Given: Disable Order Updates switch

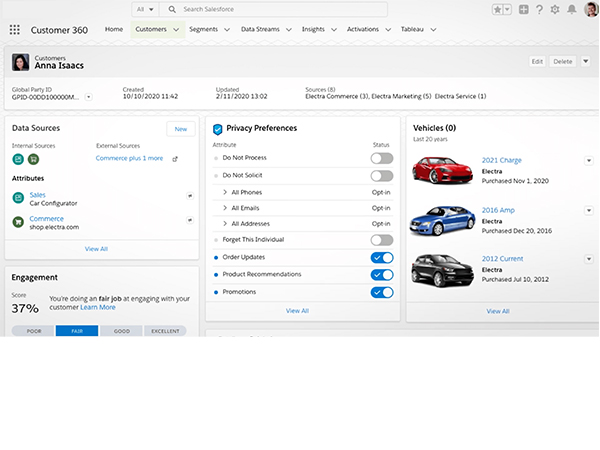Looking at the screenshot, I should [382, 258].
